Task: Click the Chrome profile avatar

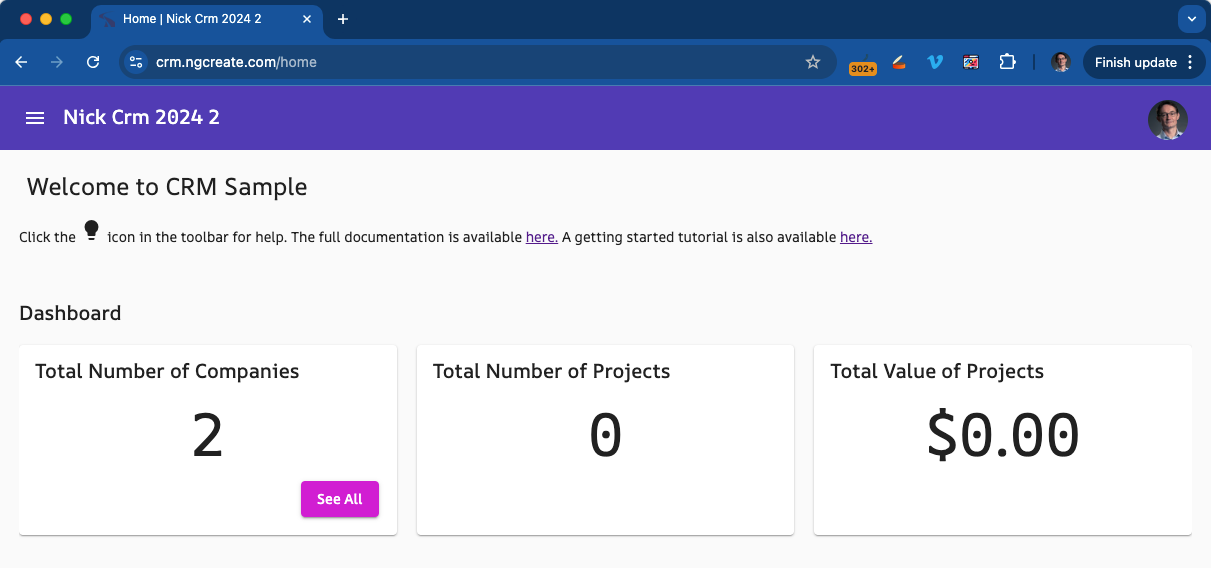Action: [x=1061, y=62]
